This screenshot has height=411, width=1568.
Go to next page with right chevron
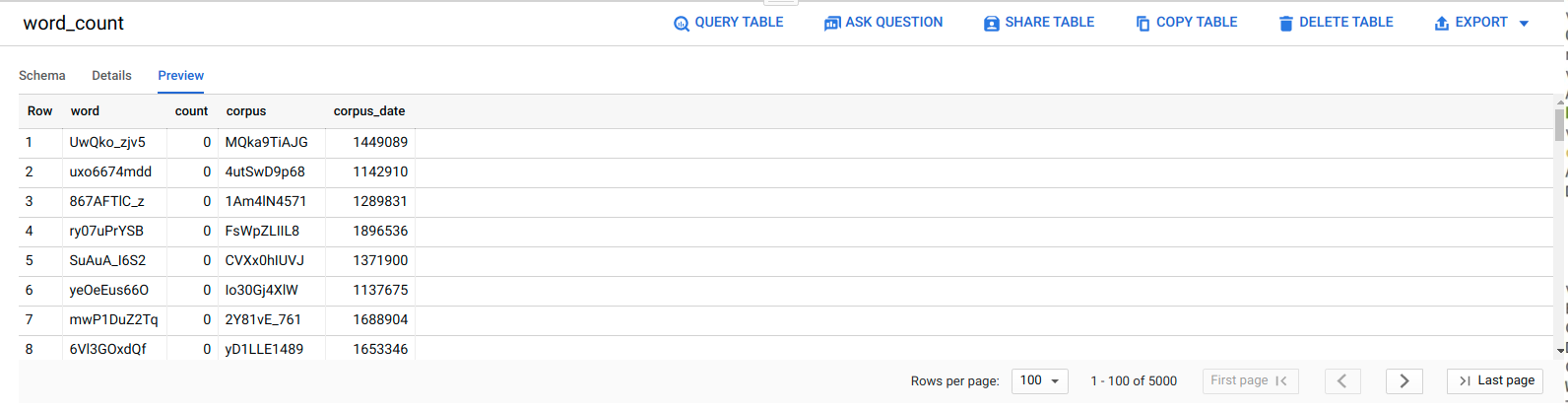point(1404,381)
